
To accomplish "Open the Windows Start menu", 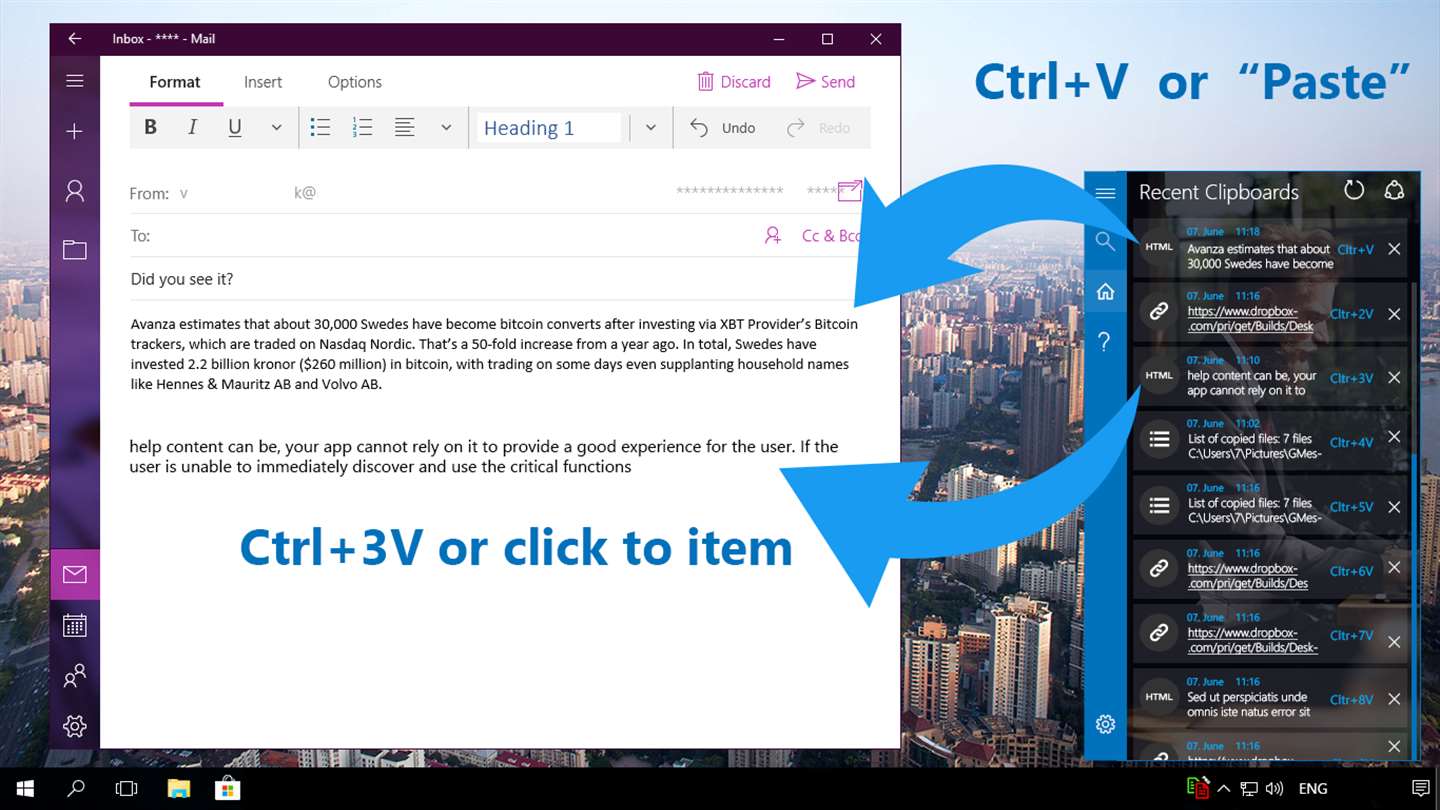I will 24,789.
